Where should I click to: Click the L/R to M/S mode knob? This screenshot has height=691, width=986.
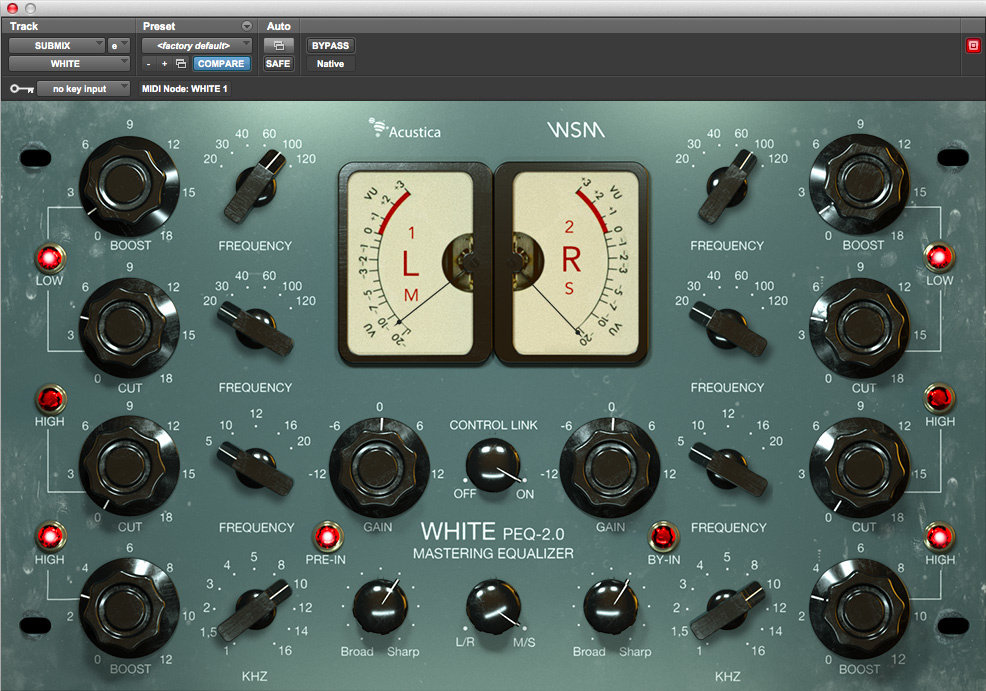click(494, 607)
